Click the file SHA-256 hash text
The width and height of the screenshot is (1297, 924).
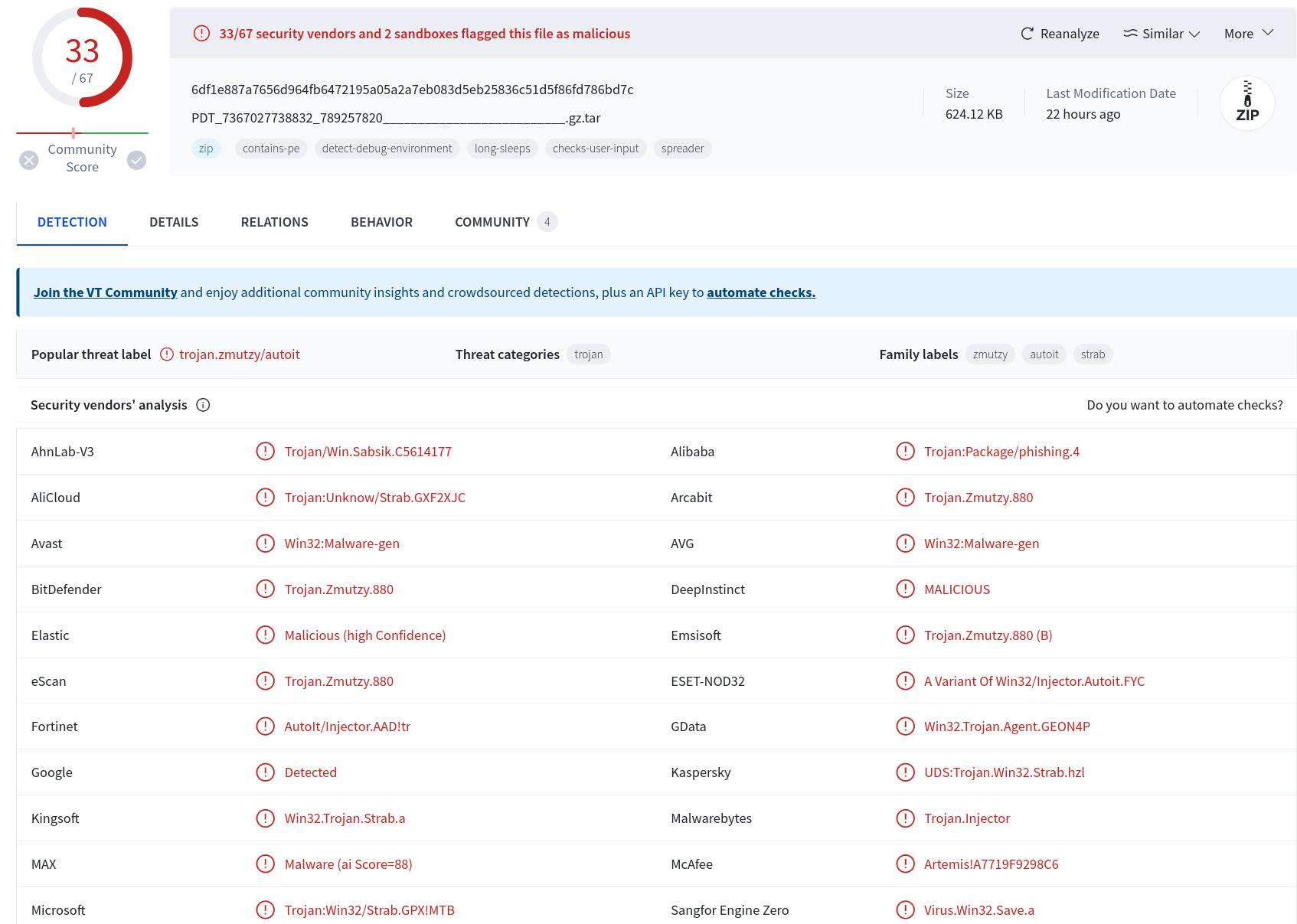click(x=413, y=90)
